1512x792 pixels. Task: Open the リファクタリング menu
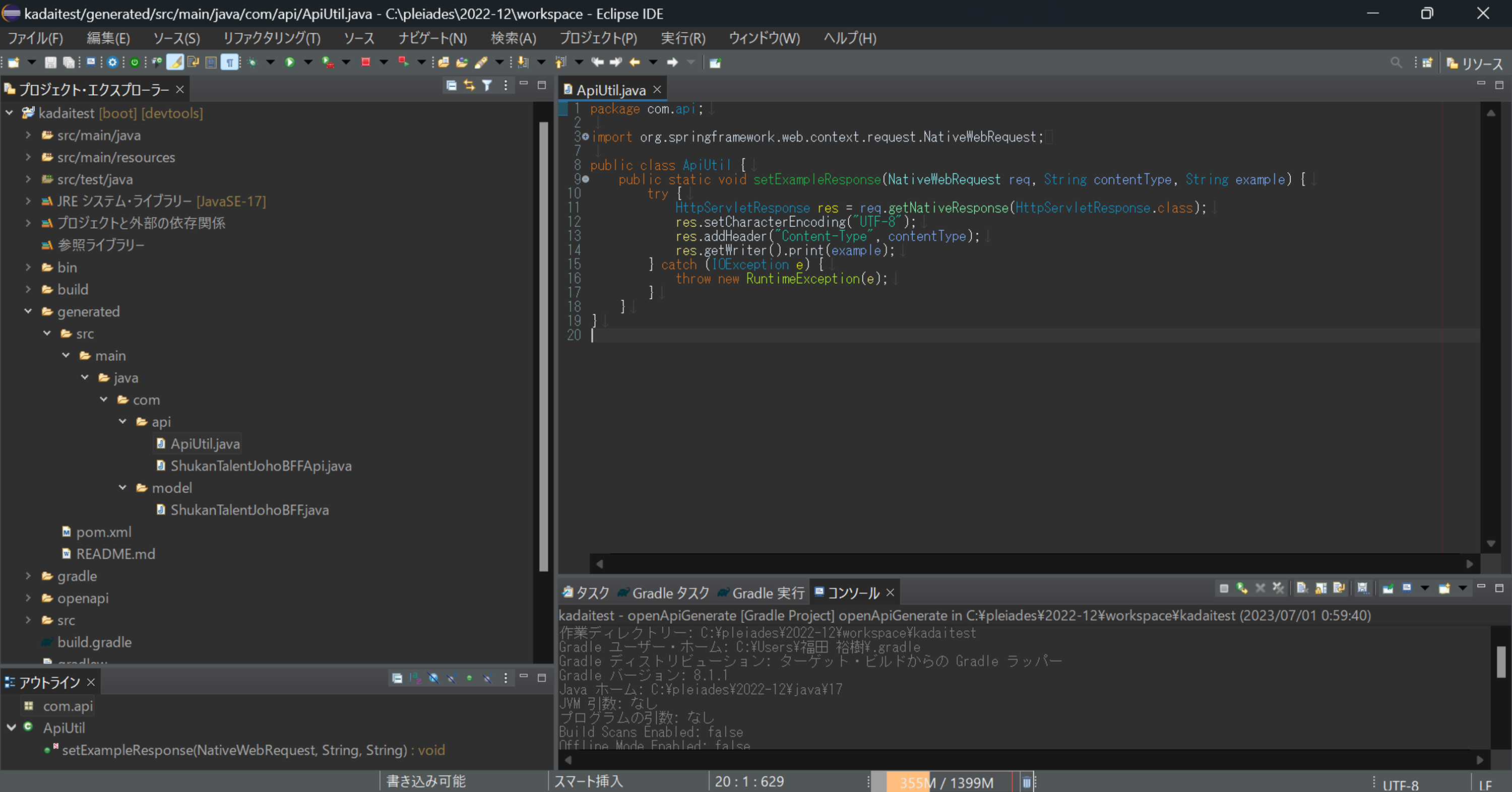[x=271, y=38]
